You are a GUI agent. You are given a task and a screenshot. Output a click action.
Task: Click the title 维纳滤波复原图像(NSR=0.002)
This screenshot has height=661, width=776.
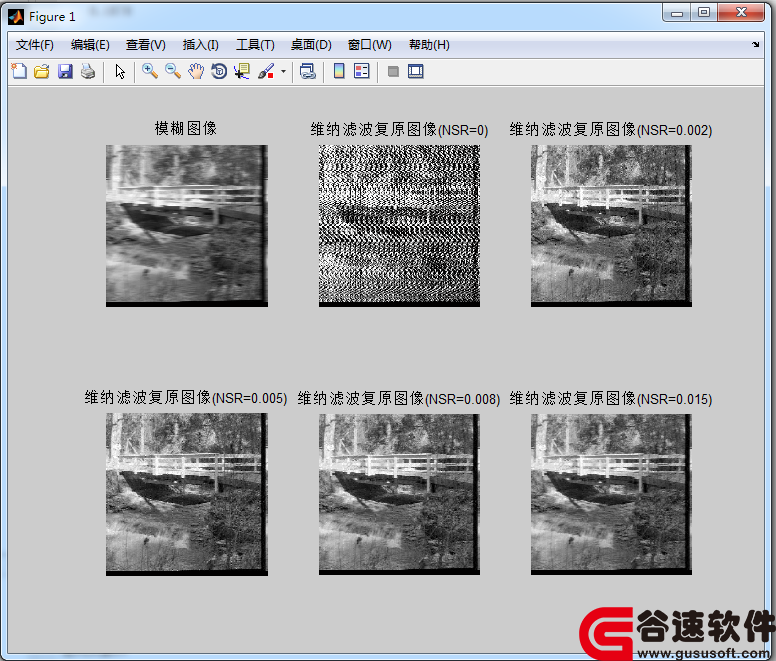coord(611,130)
